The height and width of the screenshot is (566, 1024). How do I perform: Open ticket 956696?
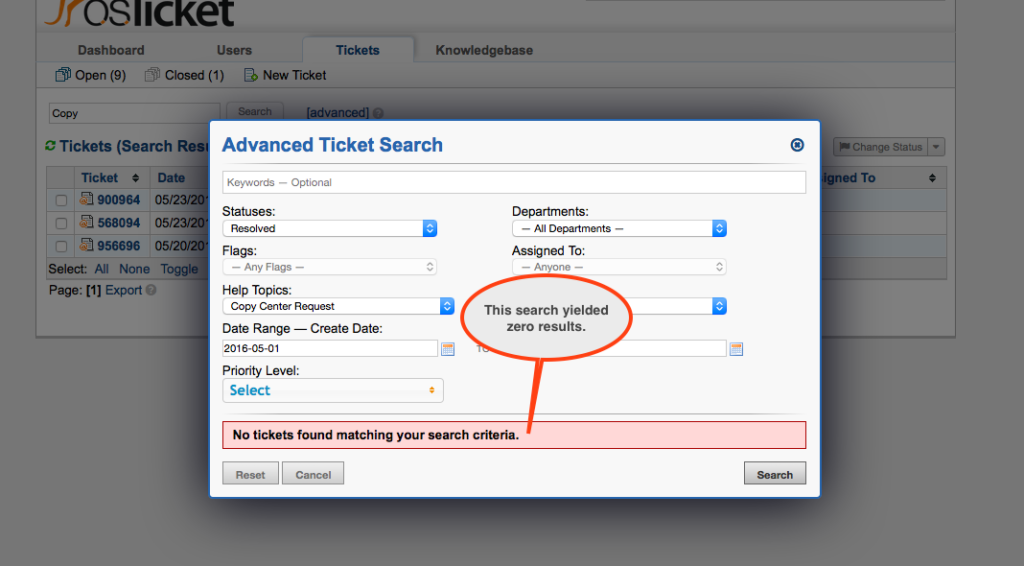pyautogui.click(x=119, y=245)
